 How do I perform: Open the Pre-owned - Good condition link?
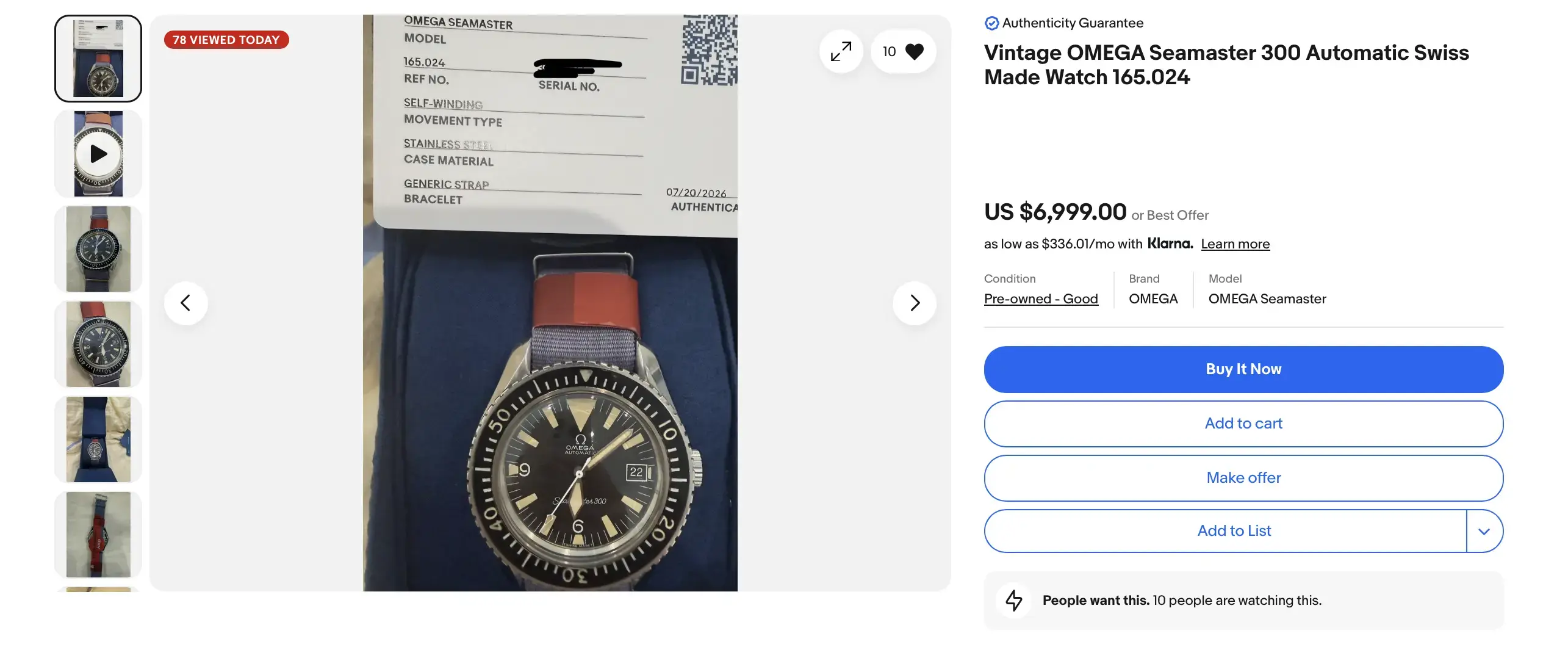[1041, 299]
